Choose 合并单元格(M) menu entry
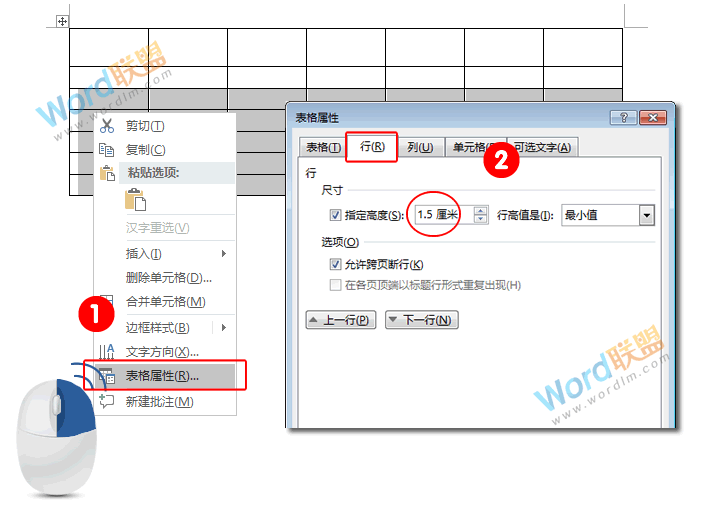This screenshot has width=710, height=512. point(165,301)
